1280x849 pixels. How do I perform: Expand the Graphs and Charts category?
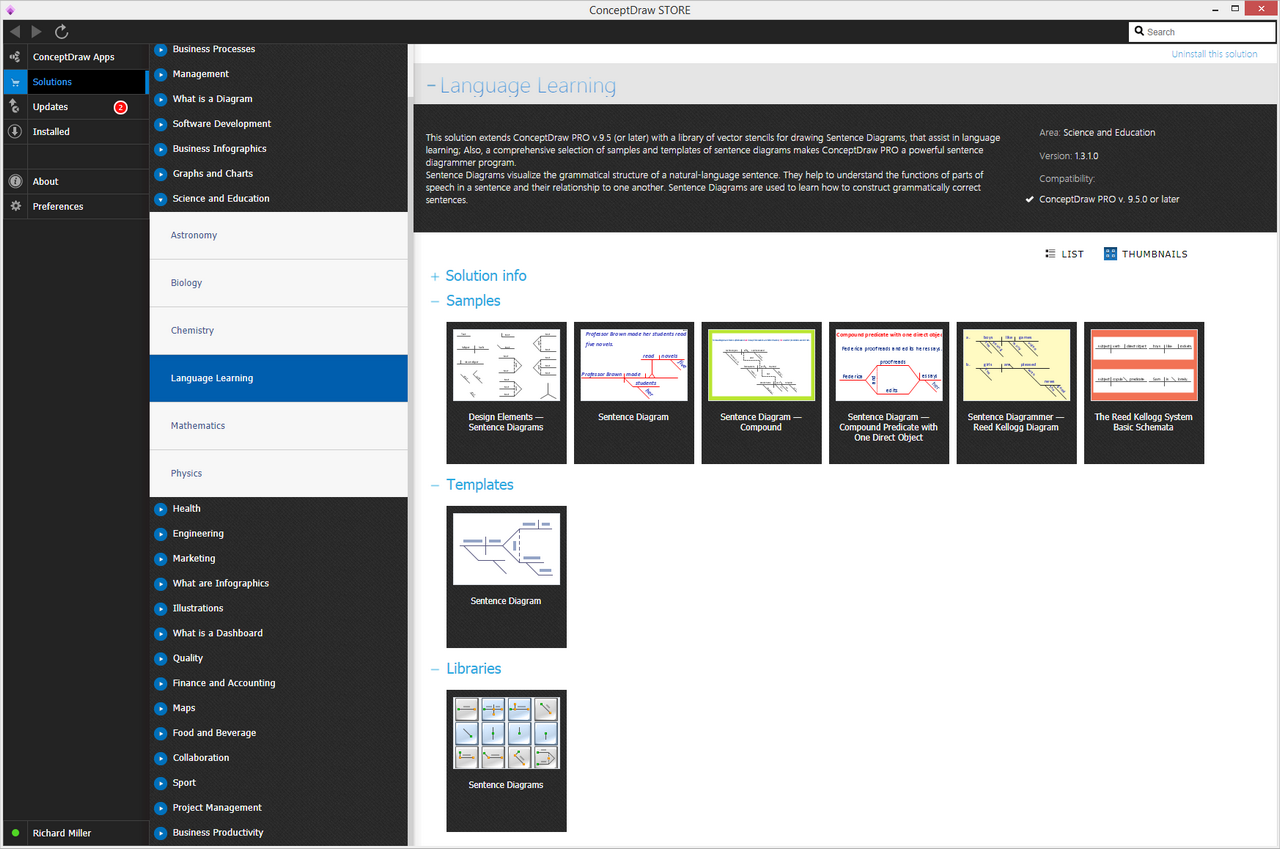point(161,174)
